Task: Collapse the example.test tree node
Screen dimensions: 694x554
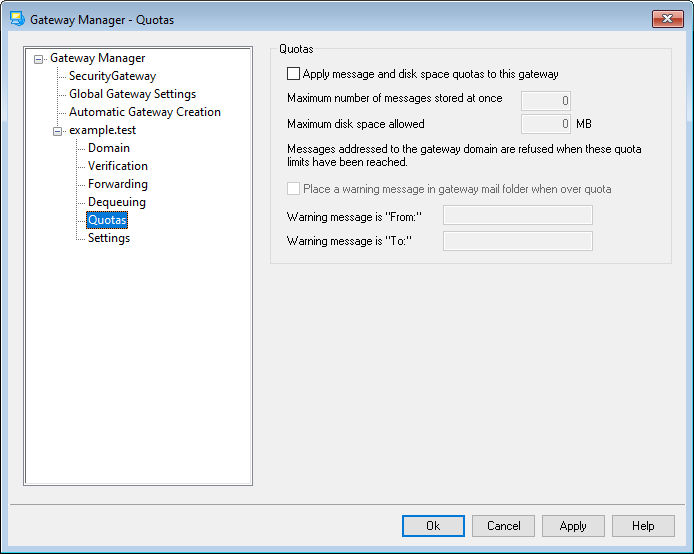Action: [58, 131]
